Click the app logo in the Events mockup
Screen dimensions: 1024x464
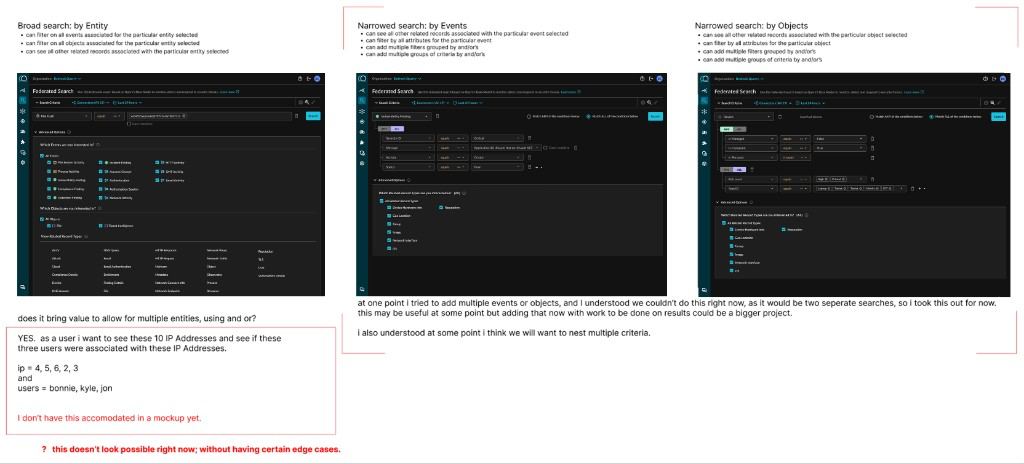pos(362,78)
